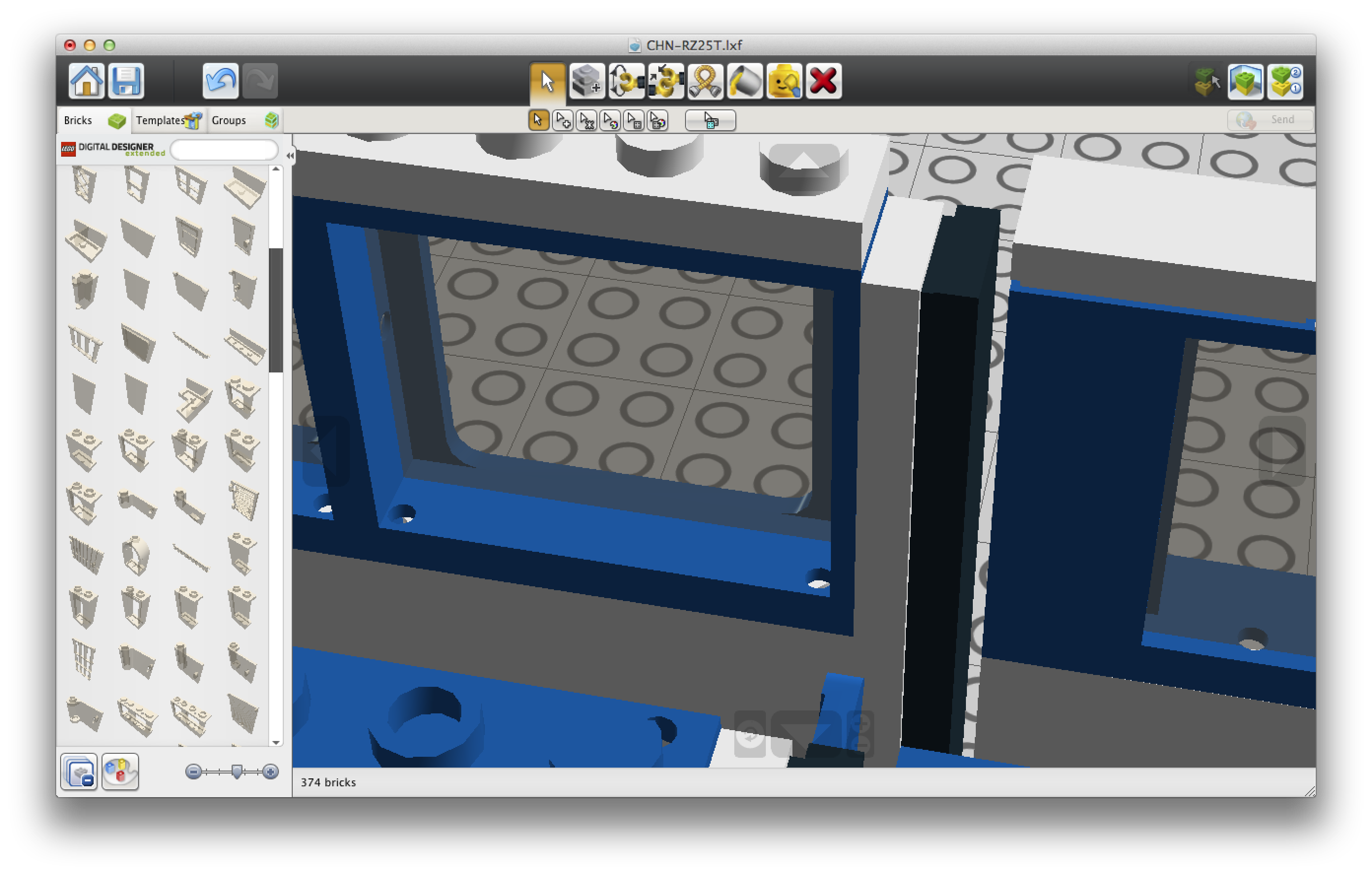Viewport: 1372px width, 875px height.
Task: Click the Send button
Action: click(x=1269, y=120)
